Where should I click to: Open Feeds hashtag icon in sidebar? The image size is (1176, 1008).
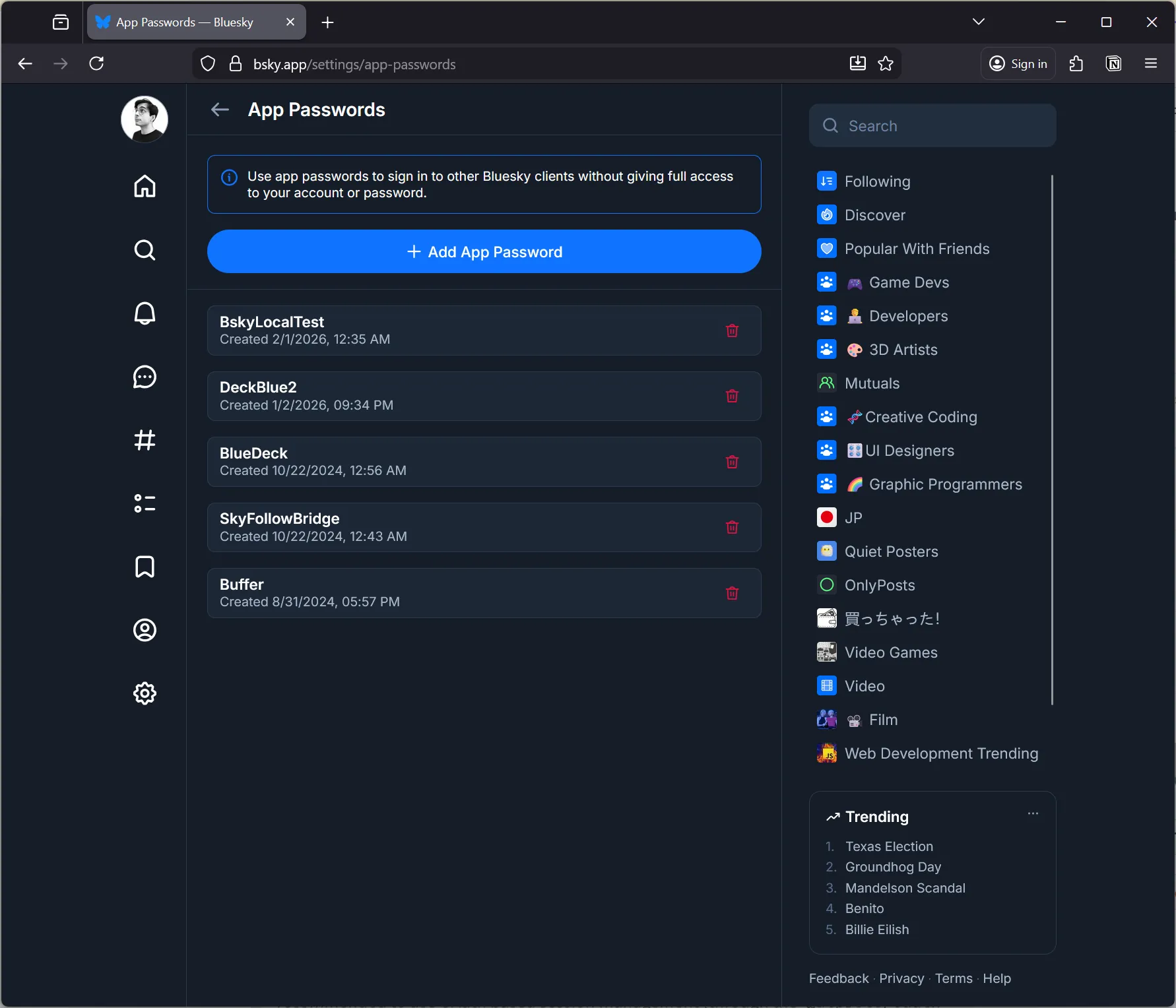pos(145,440)
